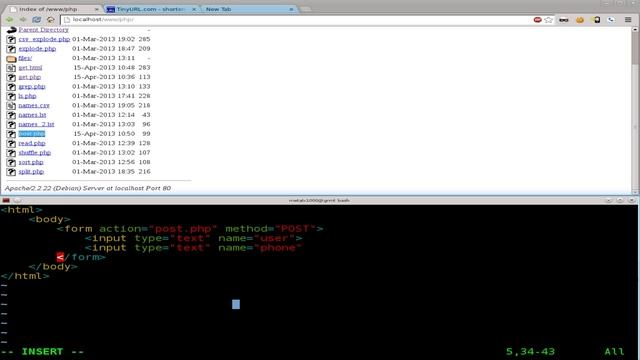The image size is (640, 360).
Task: Open the Parent Directory link
Action: (x=43, y=30)
